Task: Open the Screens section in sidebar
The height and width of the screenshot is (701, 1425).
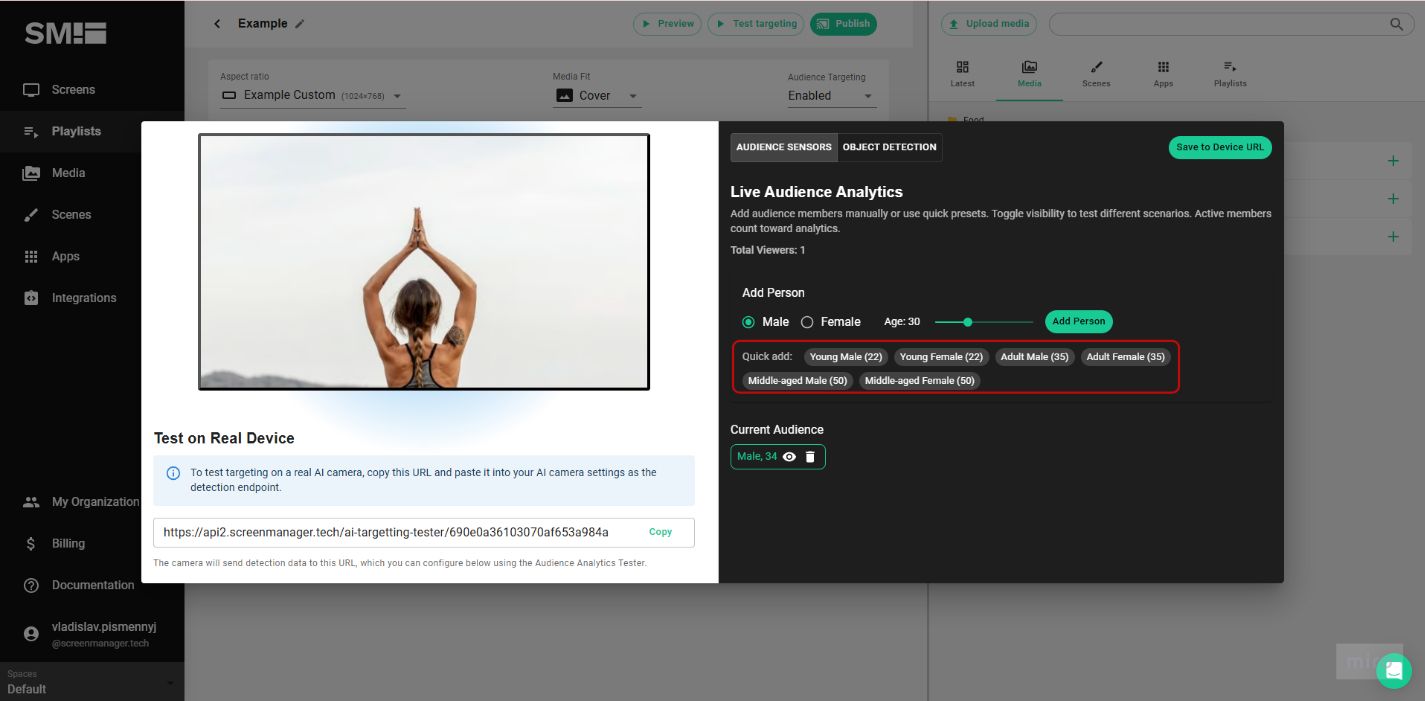Action: click(x=74, y=90)
